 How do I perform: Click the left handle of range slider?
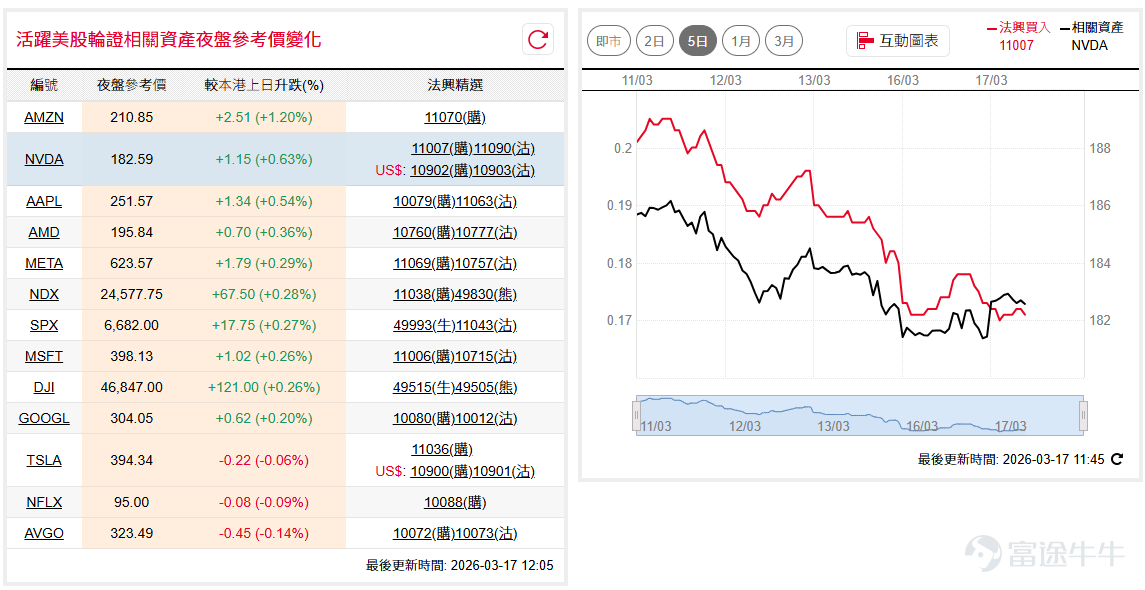coord(636,415)
